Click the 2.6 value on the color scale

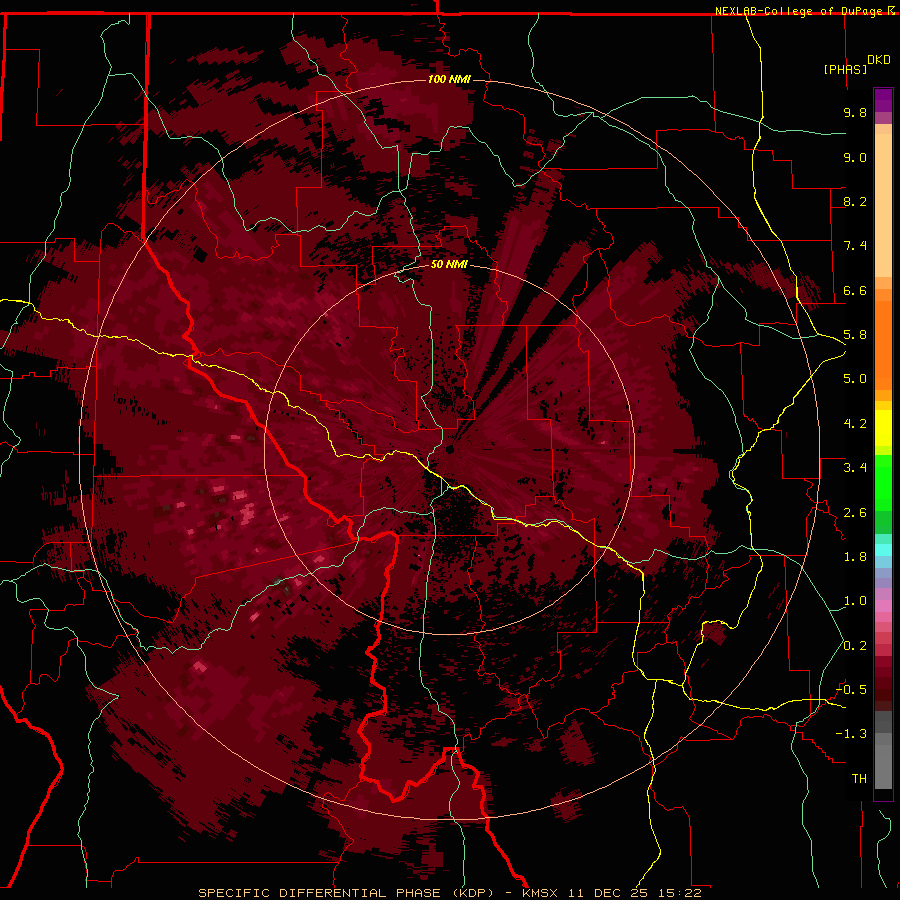tap(855, 513)
